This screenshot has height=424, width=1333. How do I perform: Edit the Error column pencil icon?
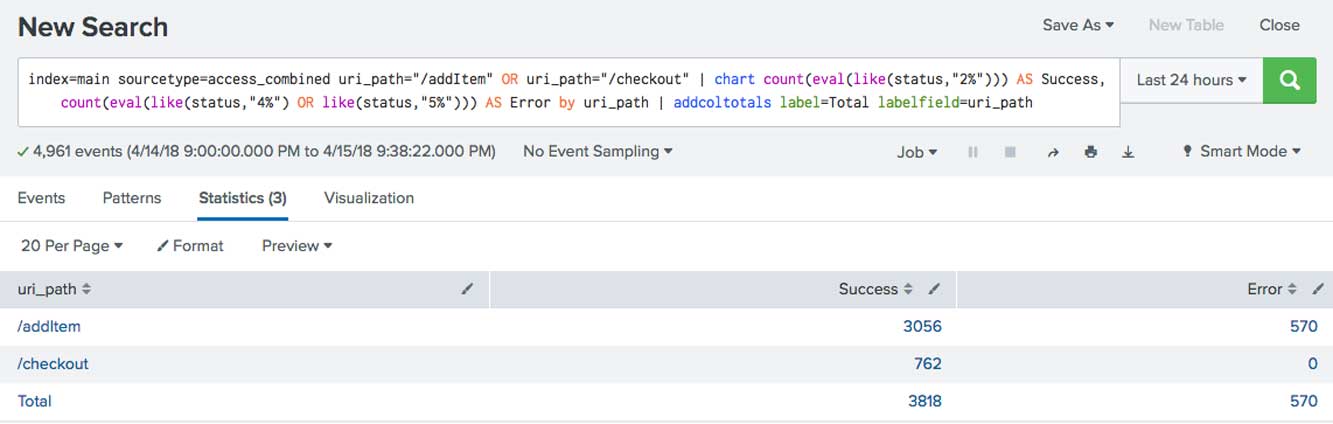(x=1318, y=289)
